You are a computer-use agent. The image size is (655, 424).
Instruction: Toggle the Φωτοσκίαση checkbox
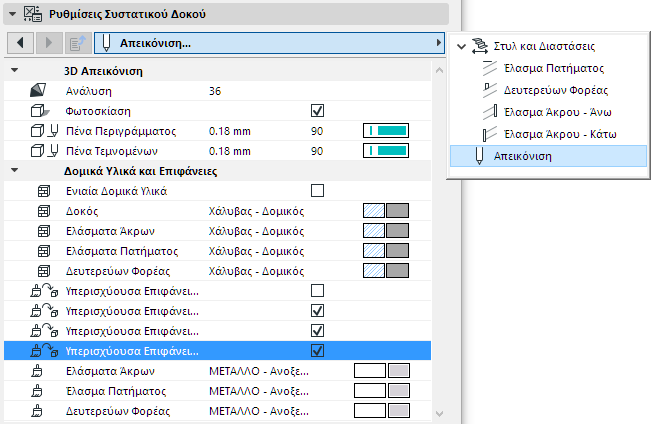(x=317, y=111)
